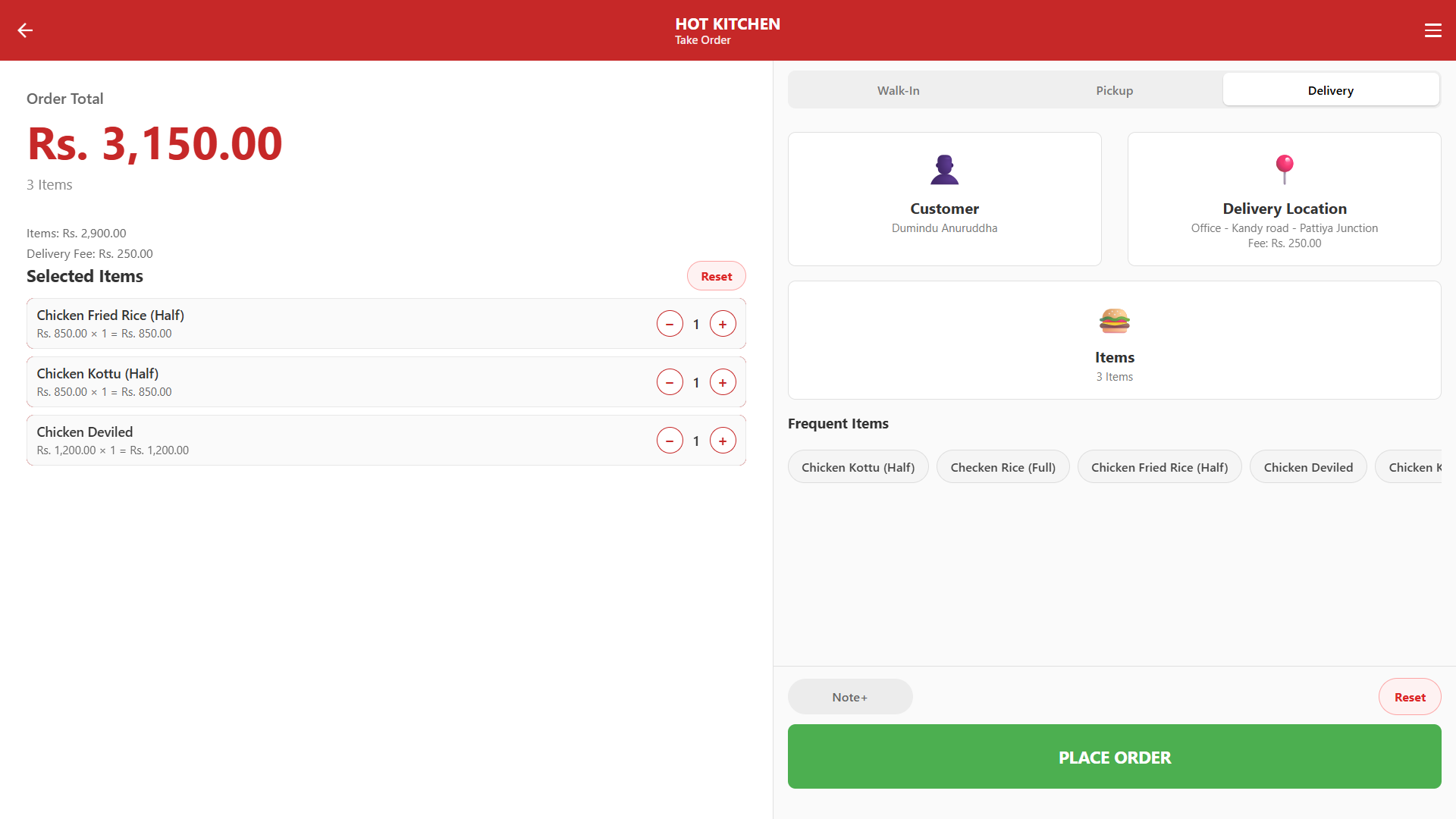Add frequent item Chicken Deviled
The width and height of the screenshot is (1456, 819).
tap(1308, 467)
